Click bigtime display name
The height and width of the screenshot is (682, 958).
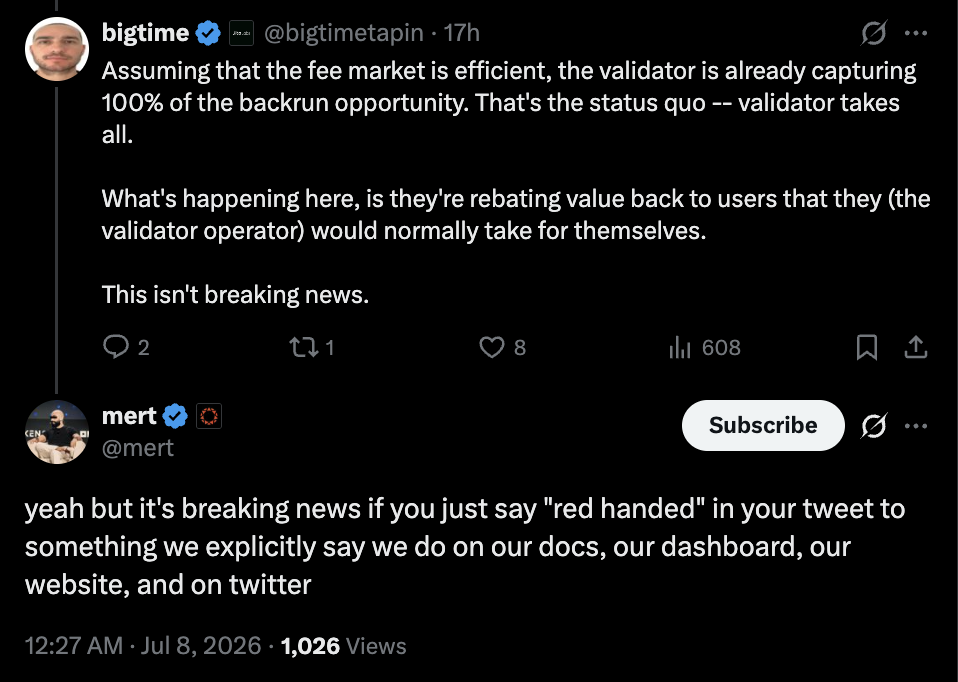[145, 33]
